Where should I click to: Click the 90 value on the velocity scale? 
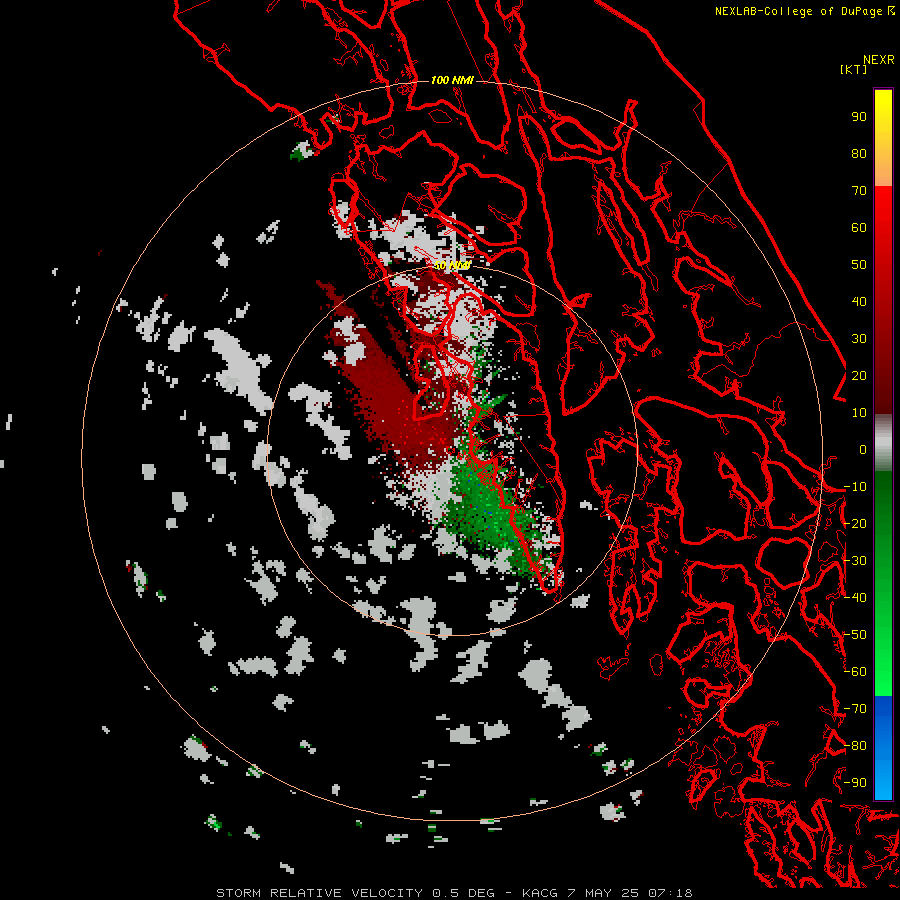pyautogui.click(x=859, y=117)
